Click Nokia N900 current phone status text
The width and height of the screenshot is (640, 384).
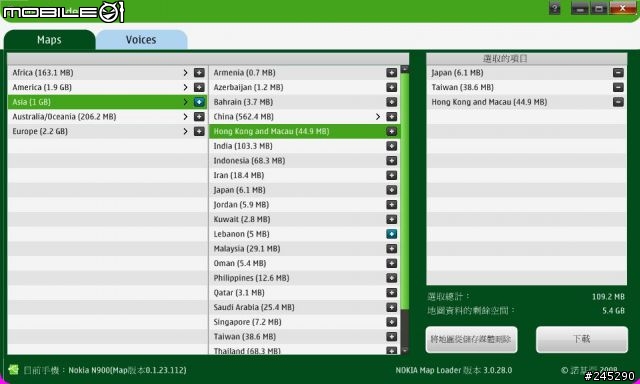tap(104, 371)
